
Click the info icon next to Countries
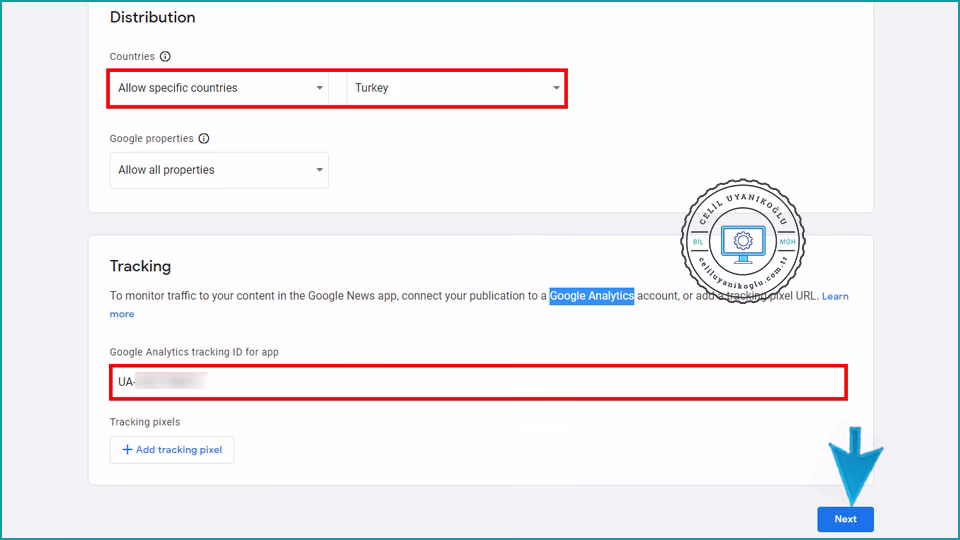(166, 57)
